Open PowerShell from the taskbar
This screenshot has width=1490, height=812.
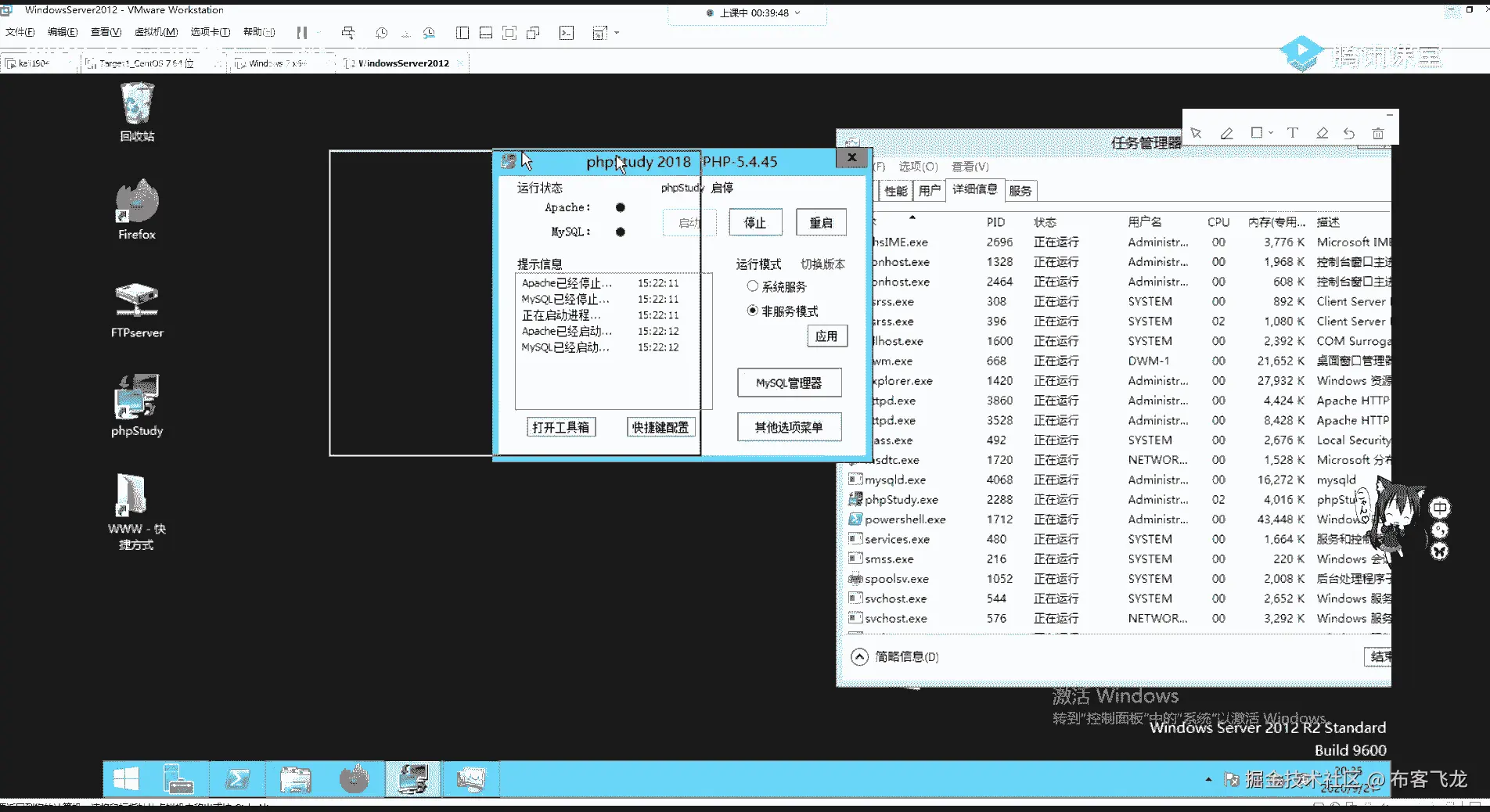point(237,779)
